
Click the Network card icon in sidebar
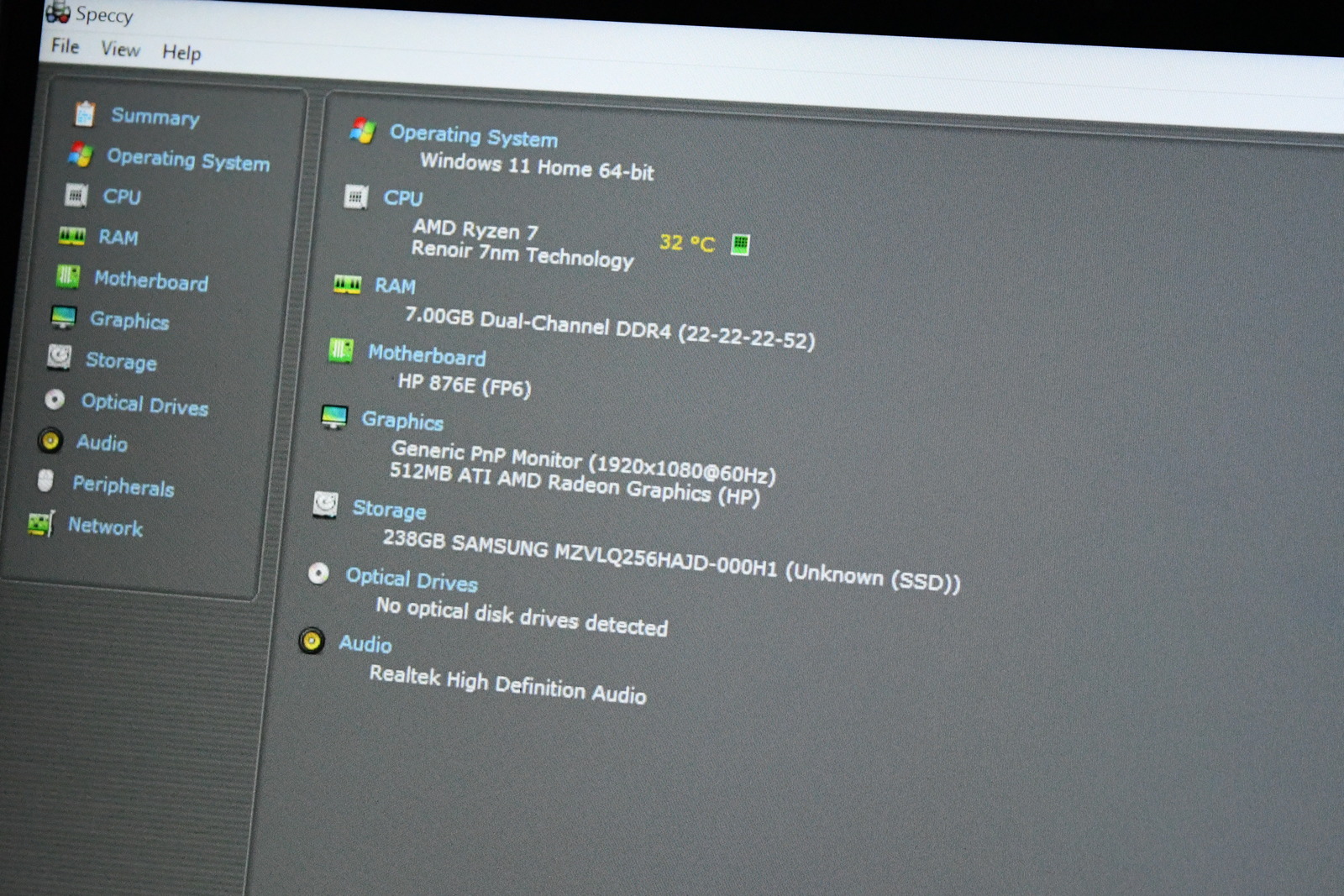pyautogui.click(x=40, y=523)
